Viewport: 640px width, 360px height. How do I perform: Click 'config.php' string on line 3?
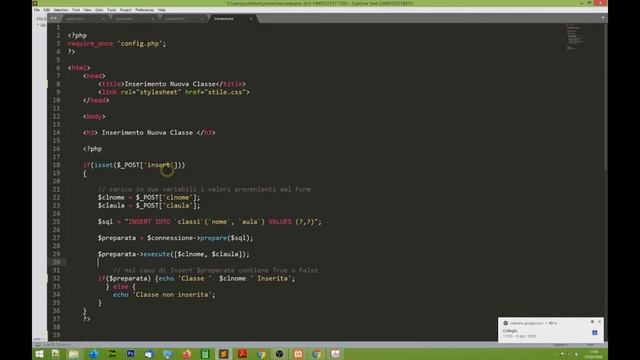[x=140, y=43]
